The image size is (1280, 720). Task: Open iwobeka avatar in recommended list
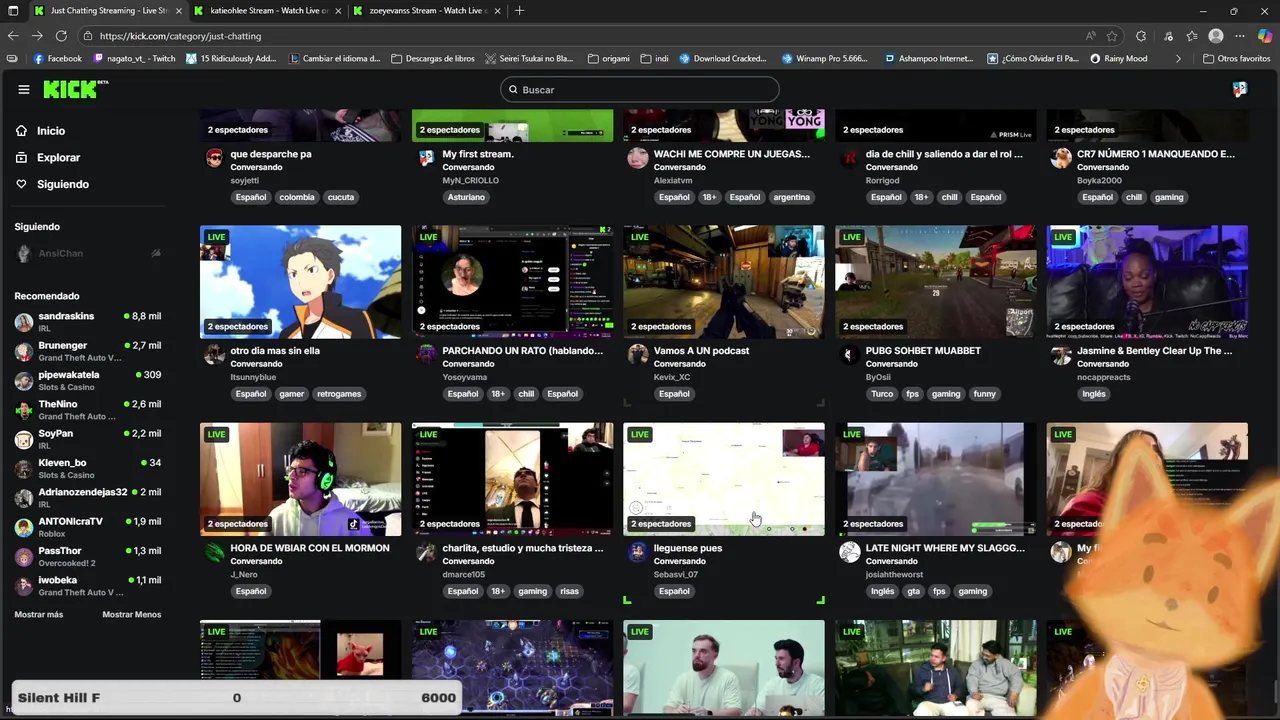pyautogui.click(x=24, y=586)
